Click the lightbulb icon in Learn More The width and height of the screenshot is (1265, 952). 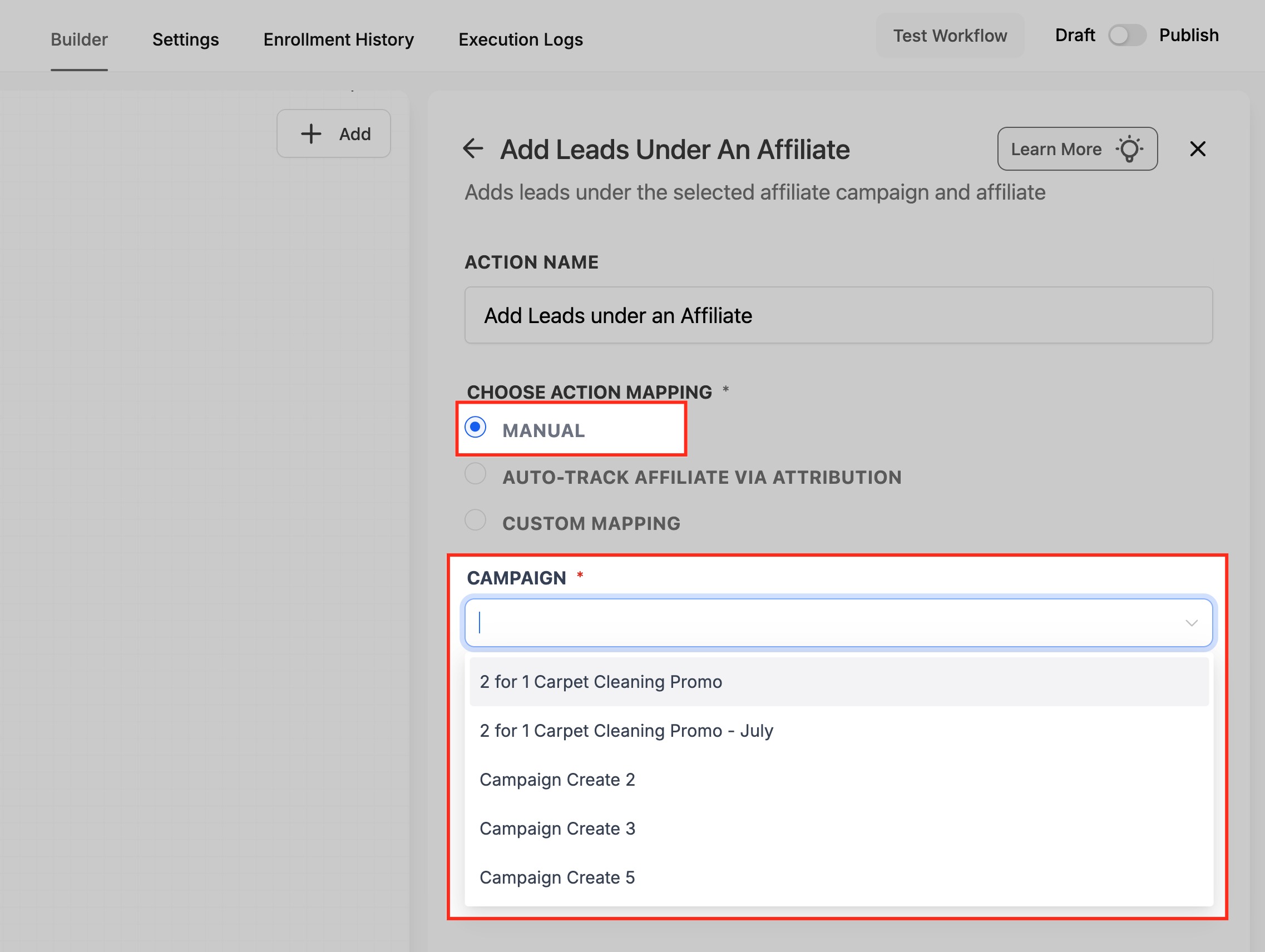click(x=1129, y=149)
